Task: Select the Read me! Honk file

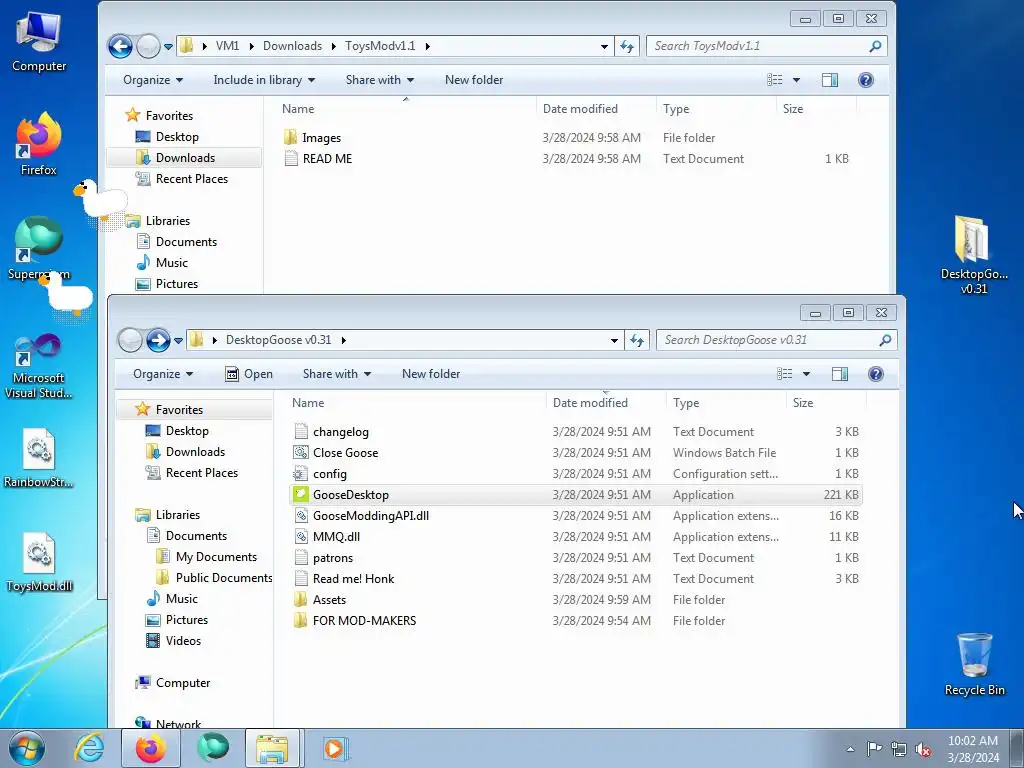Action: [x=575, y=579]
